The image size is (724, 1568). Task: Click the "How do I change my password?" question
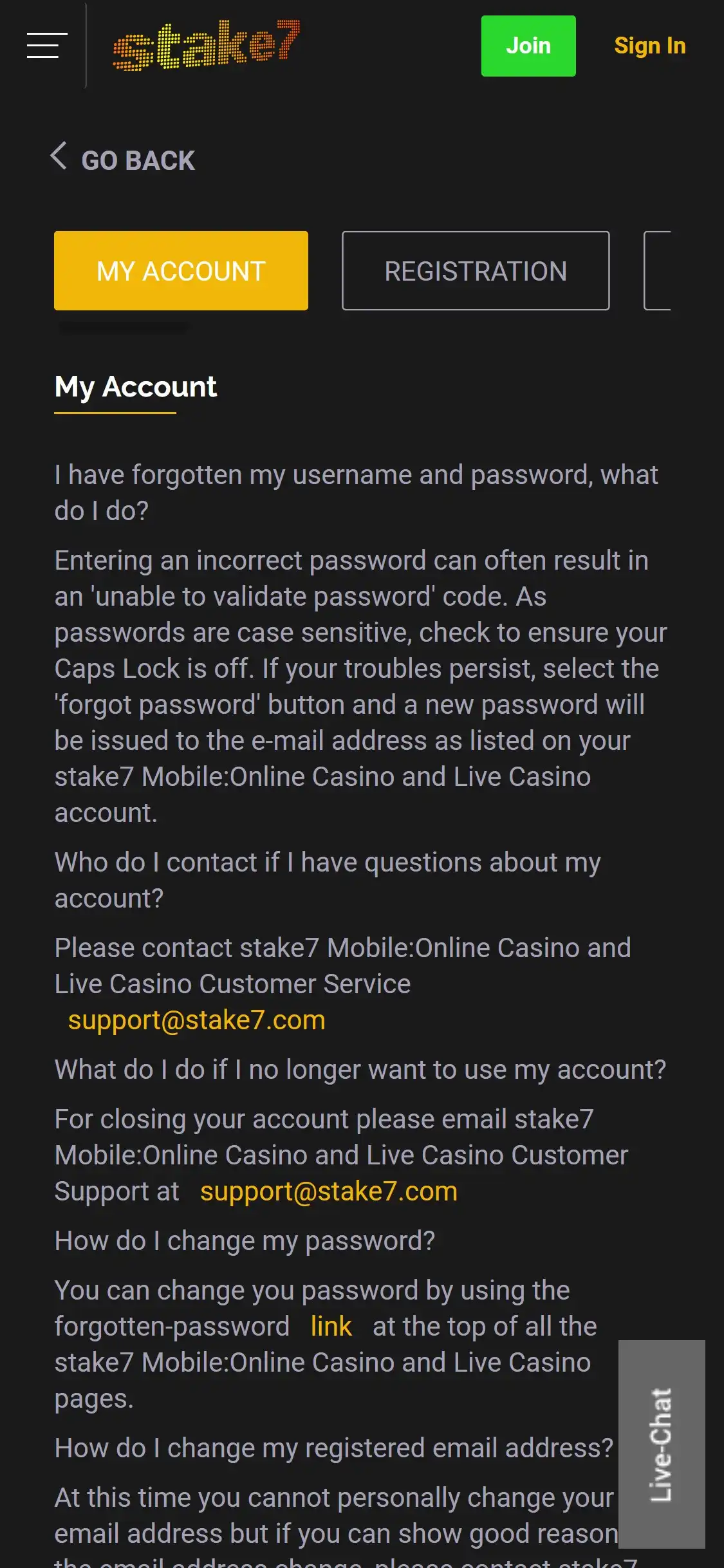245,1241
